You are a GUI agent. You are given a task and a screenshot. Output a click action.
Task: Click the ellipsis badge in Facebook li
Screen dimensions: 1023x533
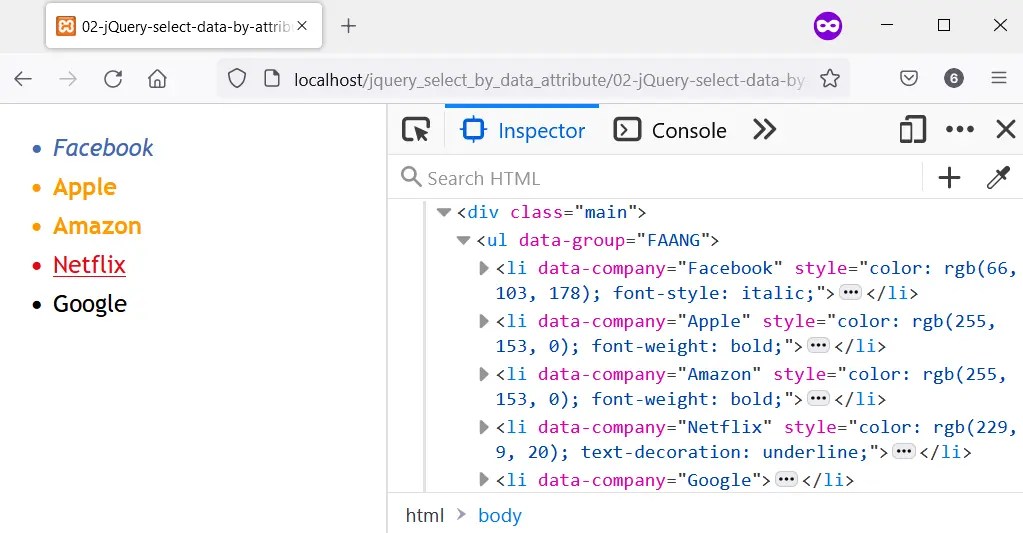[x=850, y=293]
